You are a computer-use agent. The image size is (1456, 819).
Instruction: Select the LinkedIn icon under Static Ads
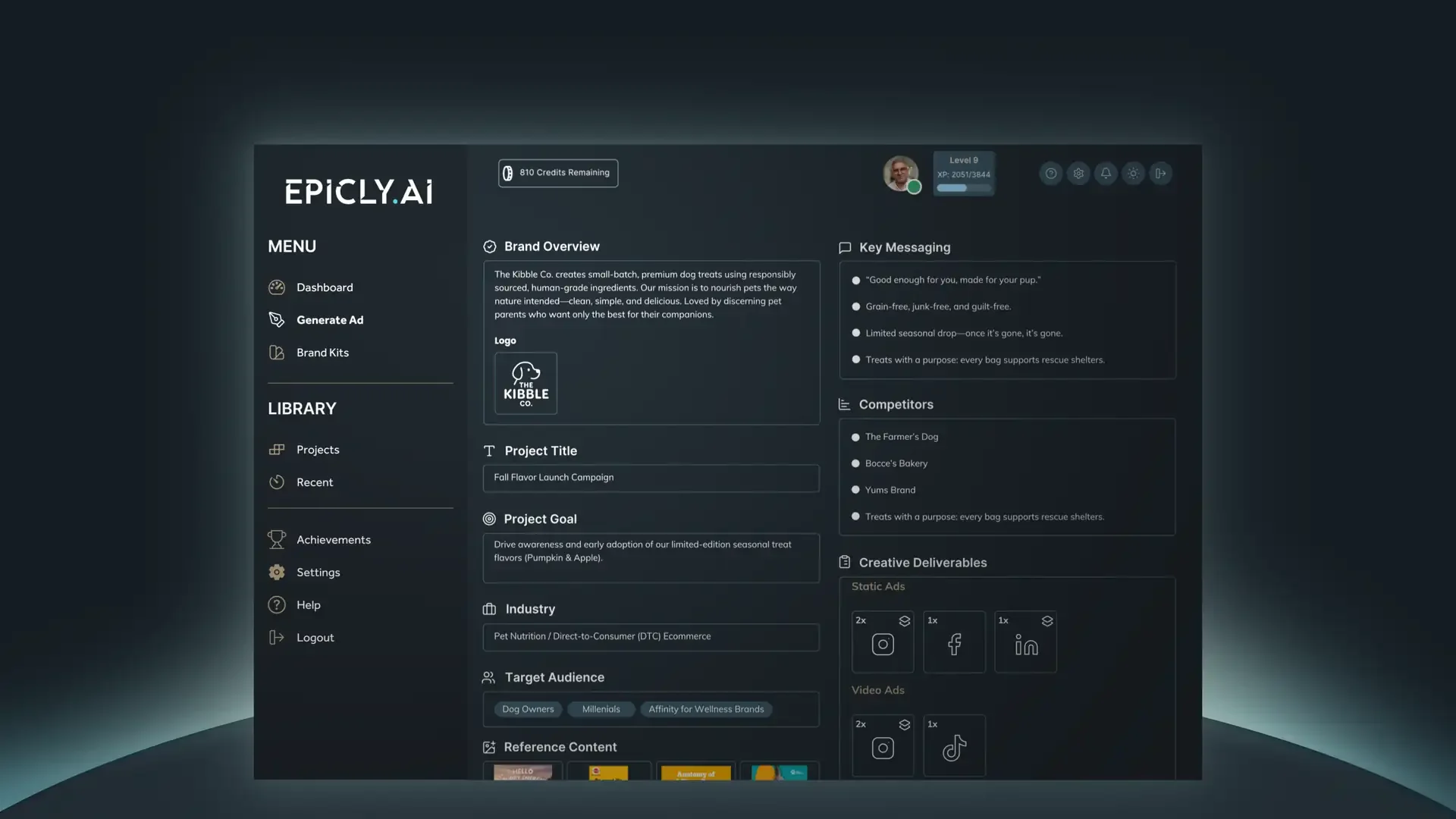1025,644
